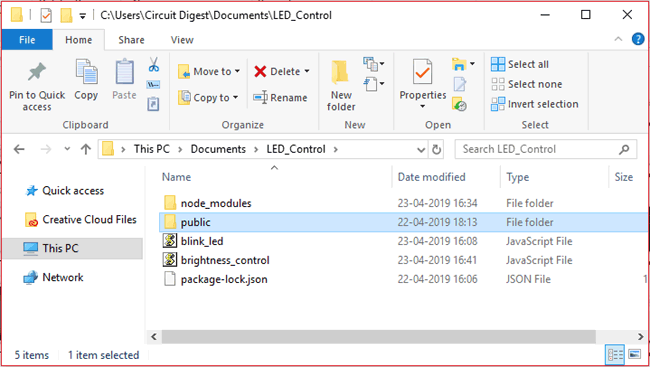Open the Share ribbon tab
This screenshot has height=367, width=650.
[x=131, y=40]
